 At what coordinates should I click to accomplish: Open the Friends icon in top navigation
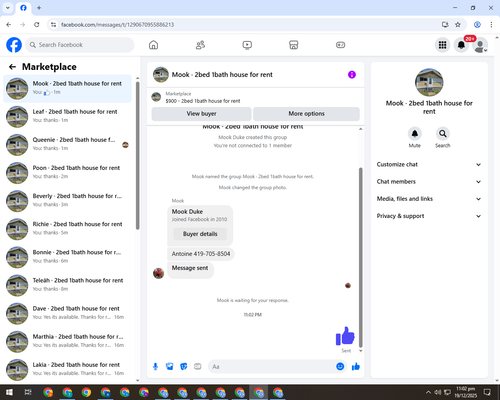pyautogui.click(x=200, y=45)
